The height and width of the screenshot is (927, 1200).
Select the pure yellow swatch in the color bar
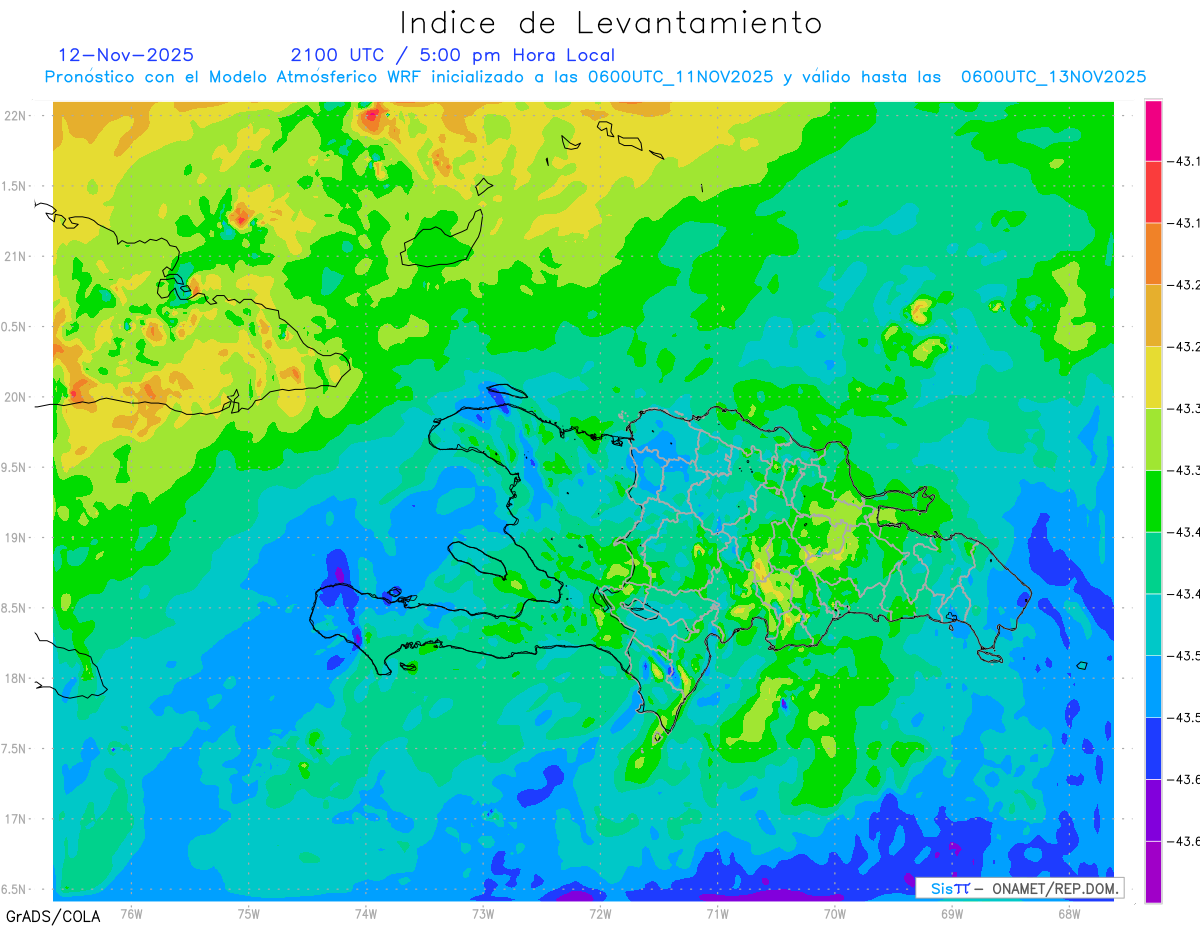tap(1153, 377)
